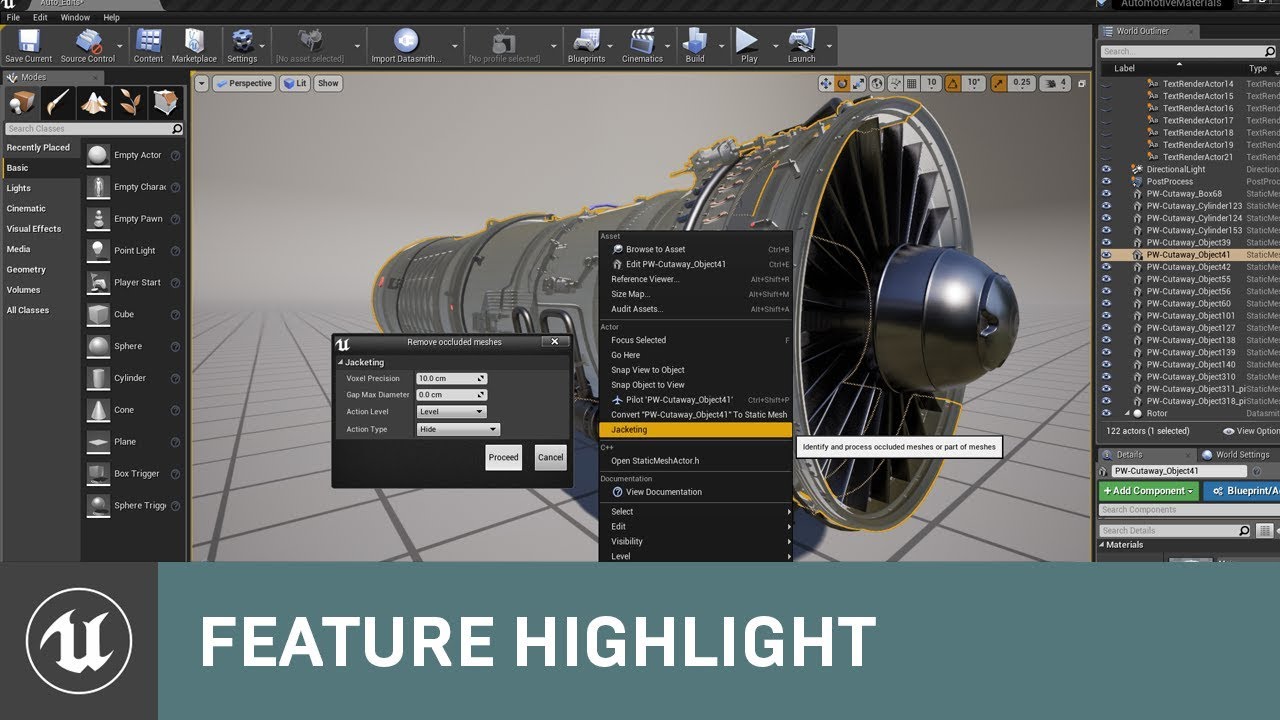Select the Foliage mode icon
Screen dimensions: 1280x720
pos(130,102)
